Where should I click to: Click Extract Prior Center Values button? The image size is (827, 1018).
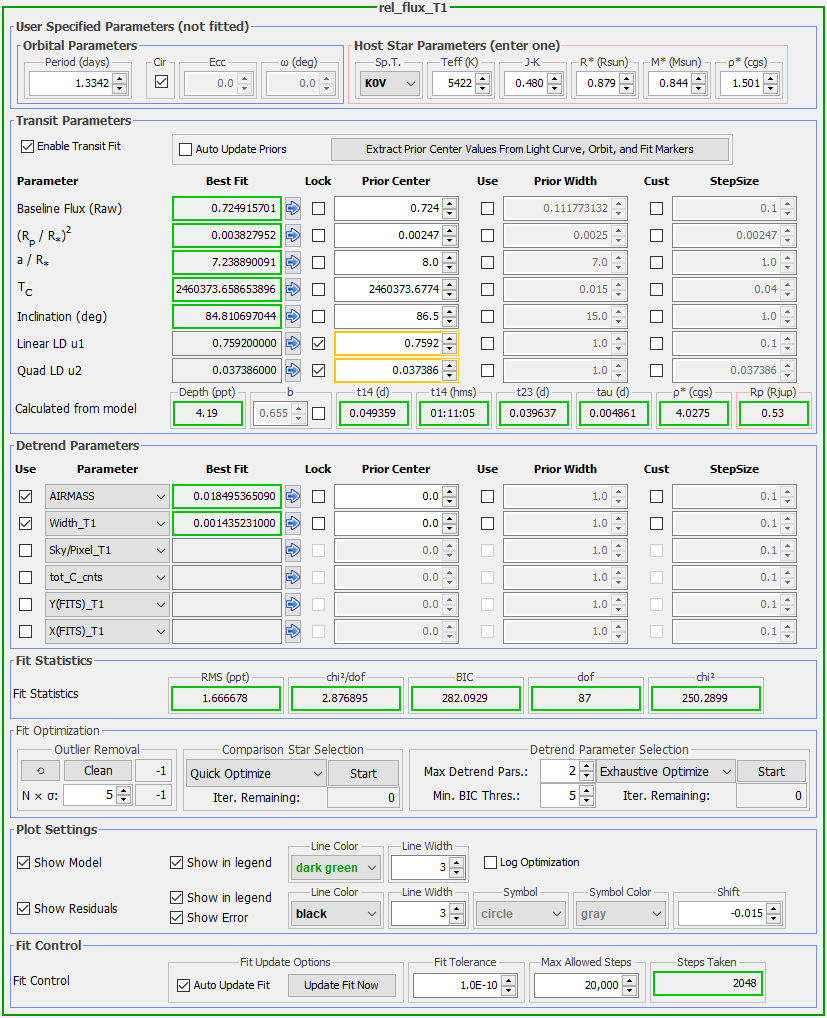(x=530, y=149)
